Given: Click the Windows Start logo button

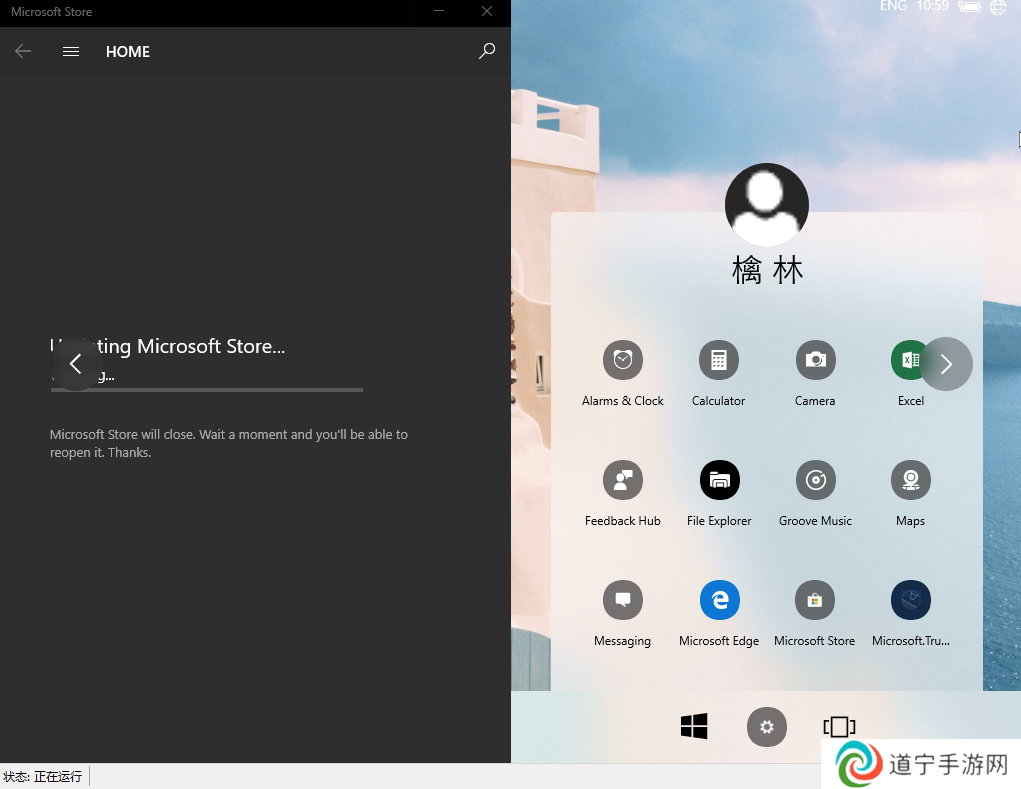Looking at the screenshot, I should (x=694, y=726).
